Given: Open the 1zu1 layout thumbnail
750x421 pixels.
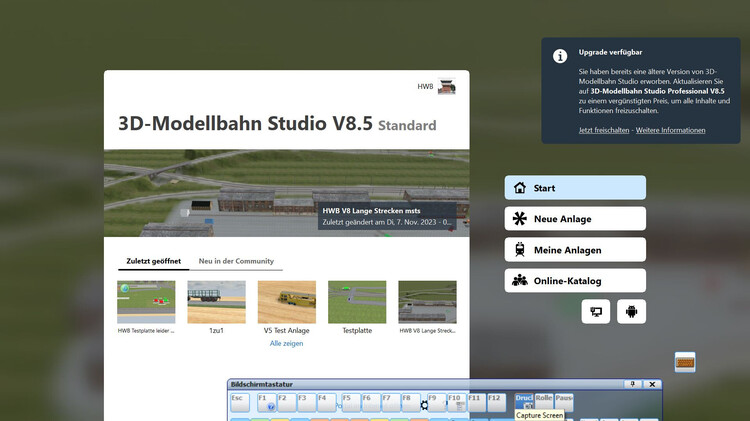Looking at the screenshot, I should [216, 302].
